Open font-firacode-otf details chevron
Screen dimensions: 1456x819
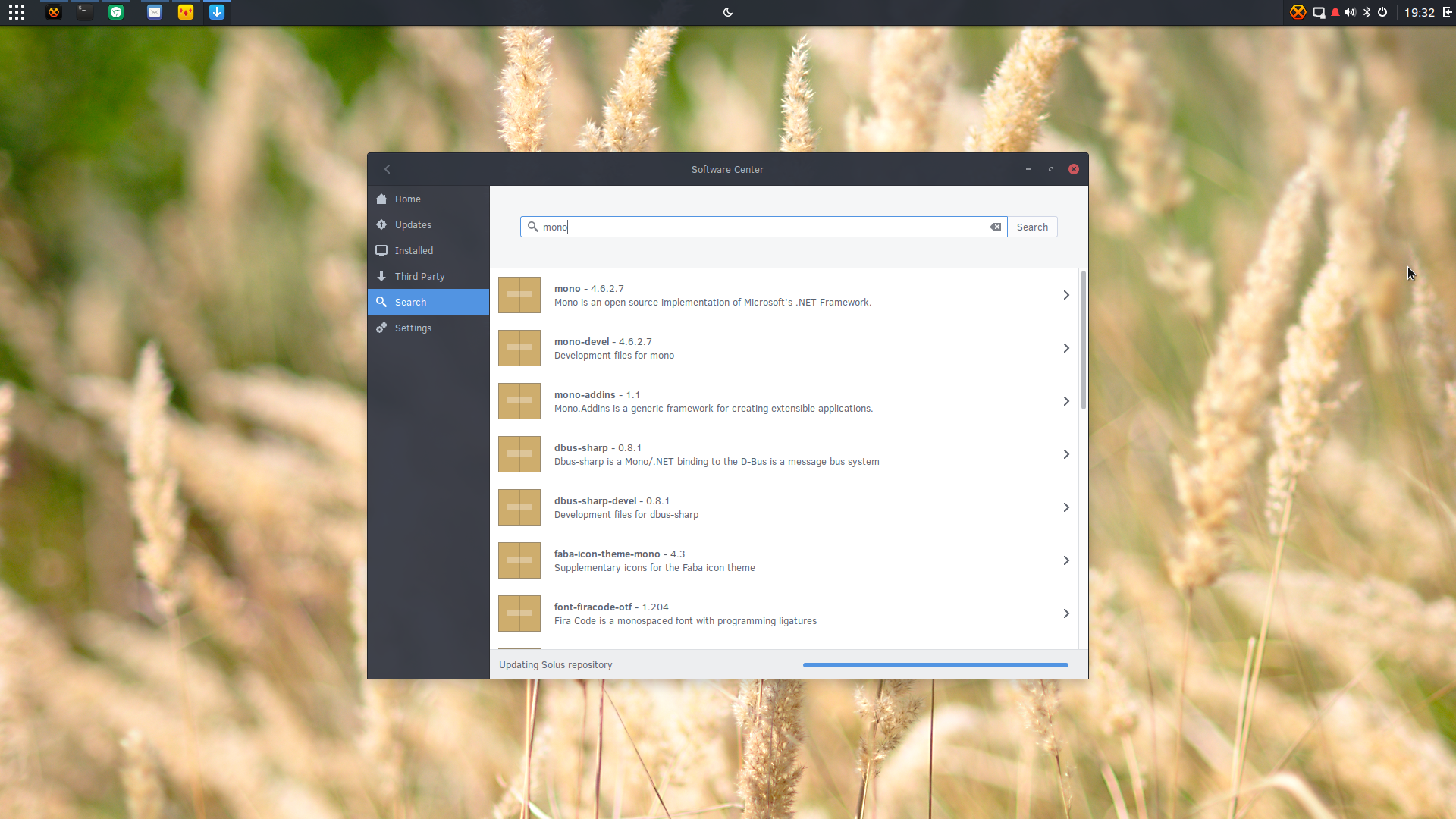pyautogui.click(x=1066, y=613)
